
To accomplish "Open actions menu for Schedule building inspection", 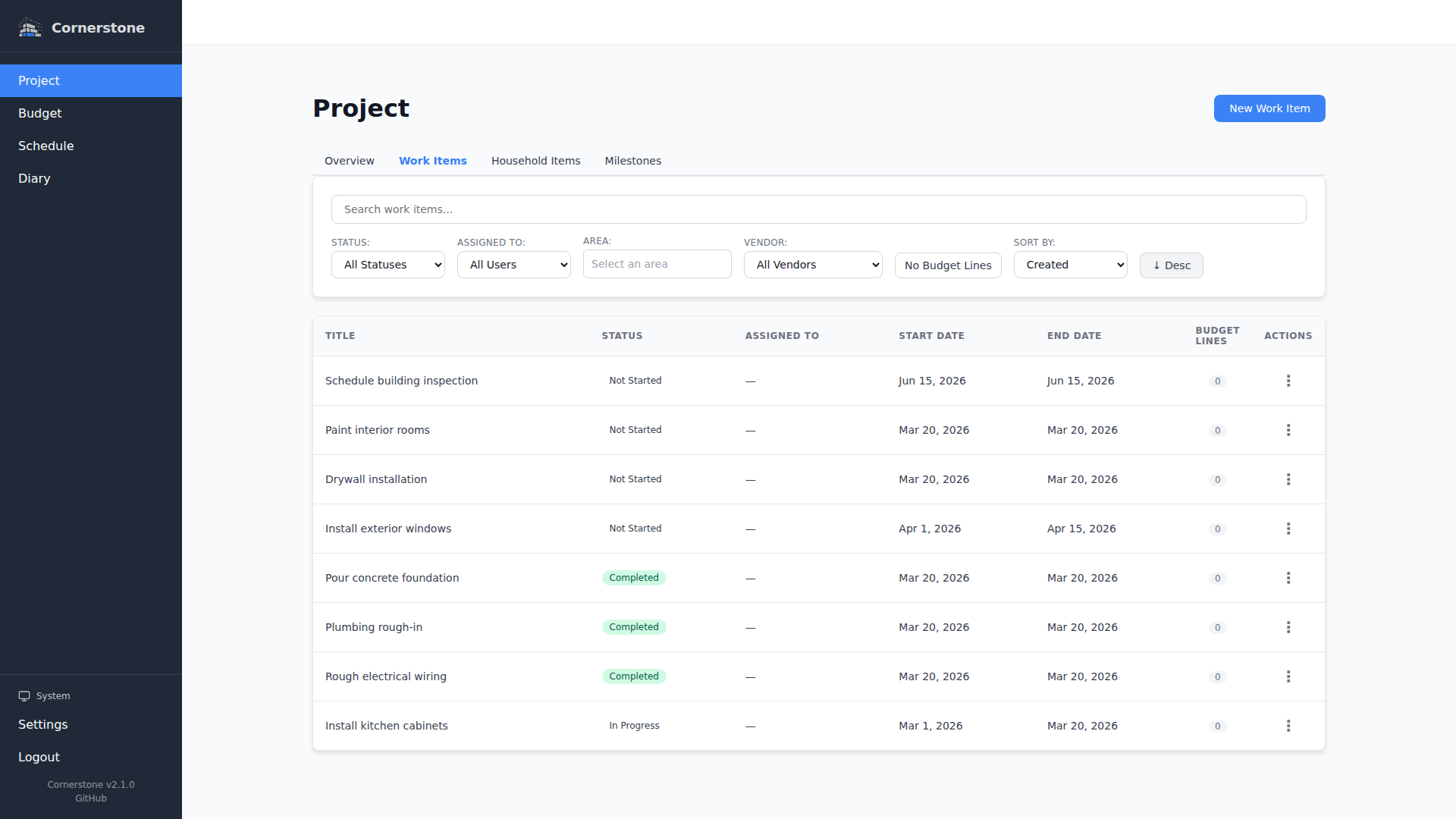I will pos(1288,381).
